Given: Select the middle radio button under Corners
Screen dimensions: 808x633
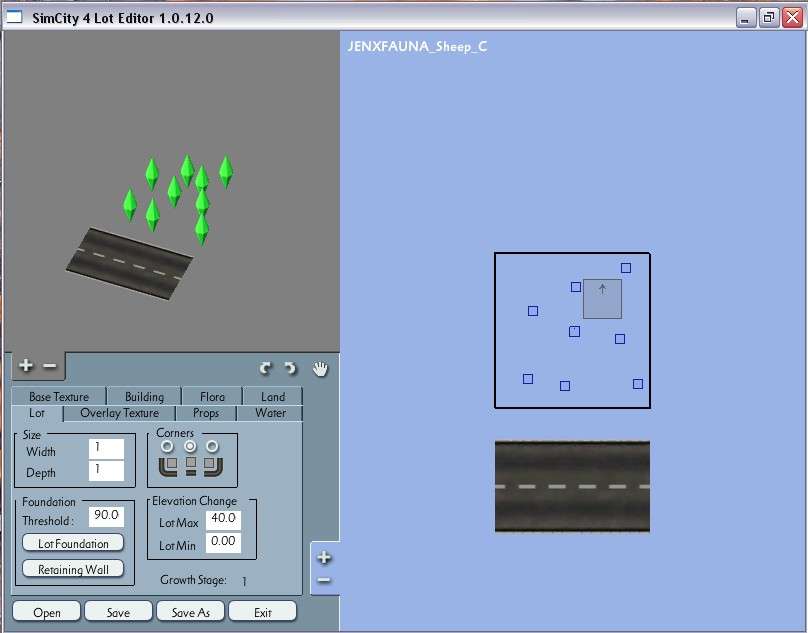Looking at the screenshot, I should pyautogui.click(x=190, y=446).
